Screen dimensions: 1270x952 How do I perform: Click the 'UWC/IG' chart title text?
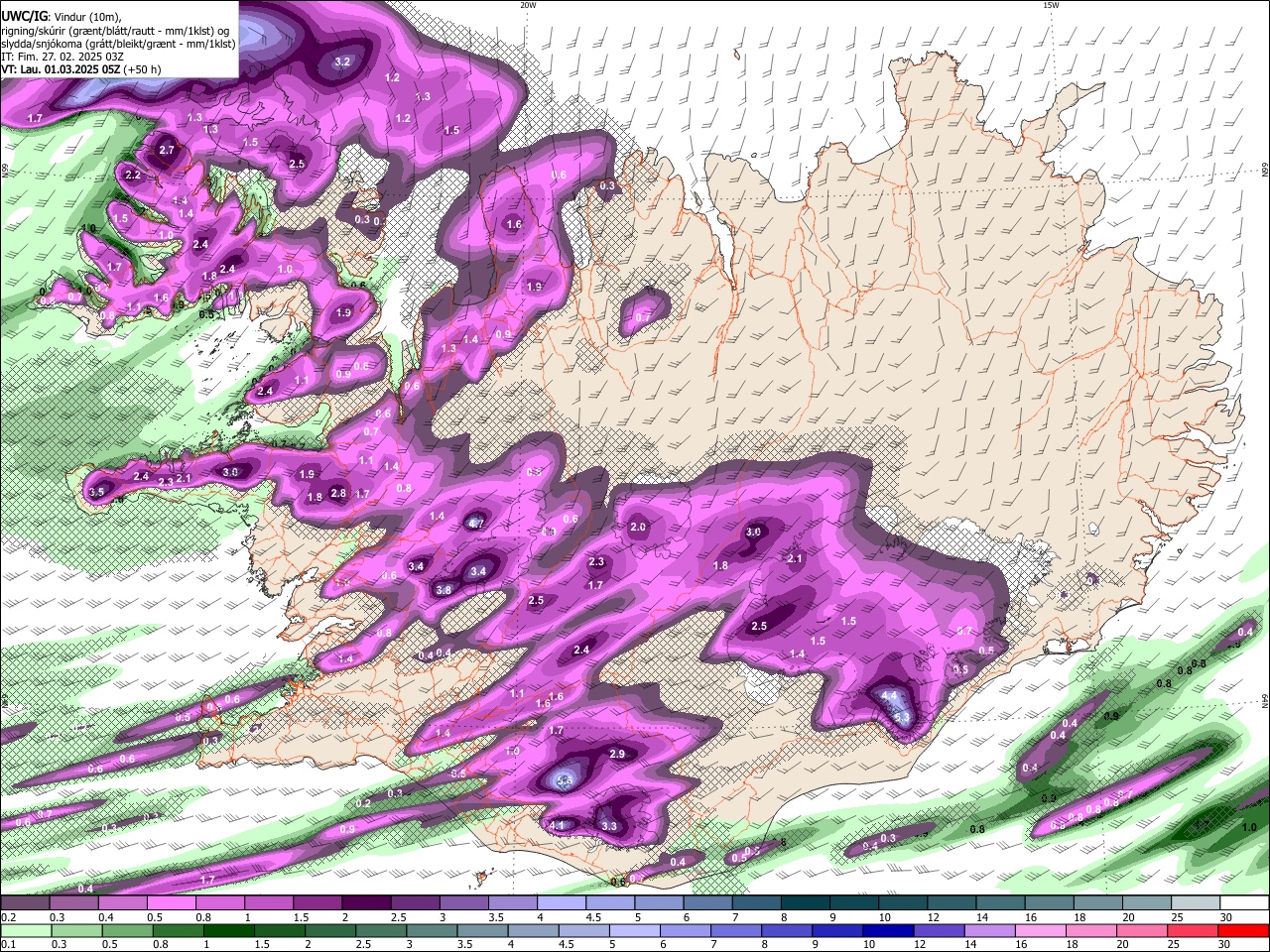[23, 16]
